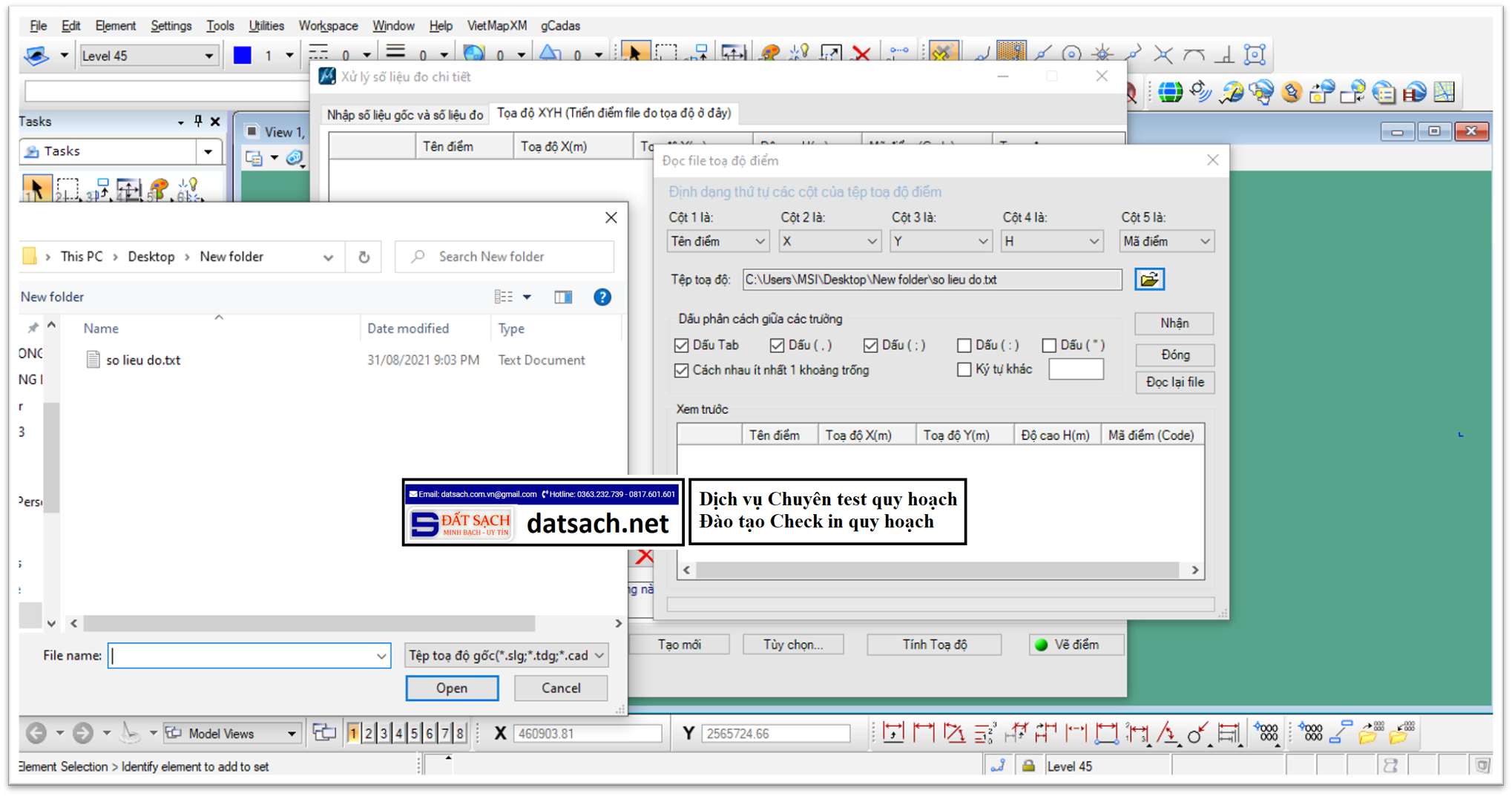Switch to Nhập số liệu gốc và số liệu đo tab

point(404,114)
